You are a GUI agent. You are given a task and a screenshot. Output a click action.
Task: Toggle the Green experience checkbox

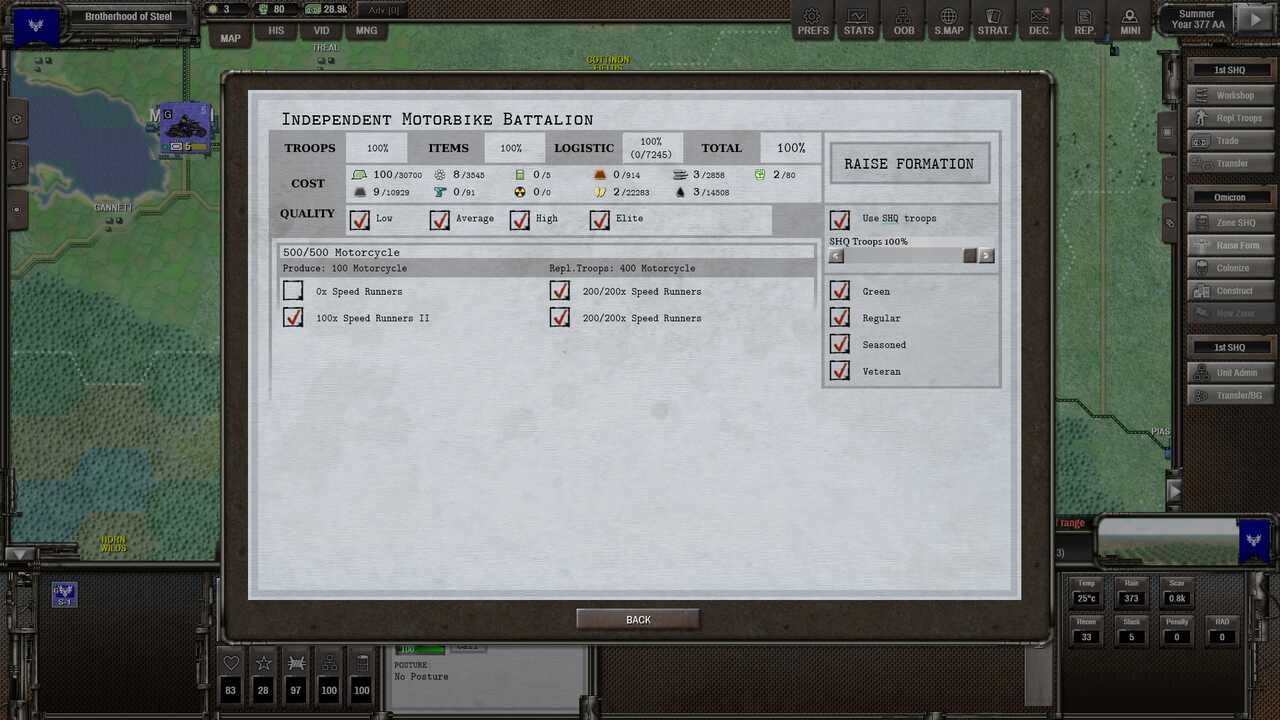[x=840, y=291]
